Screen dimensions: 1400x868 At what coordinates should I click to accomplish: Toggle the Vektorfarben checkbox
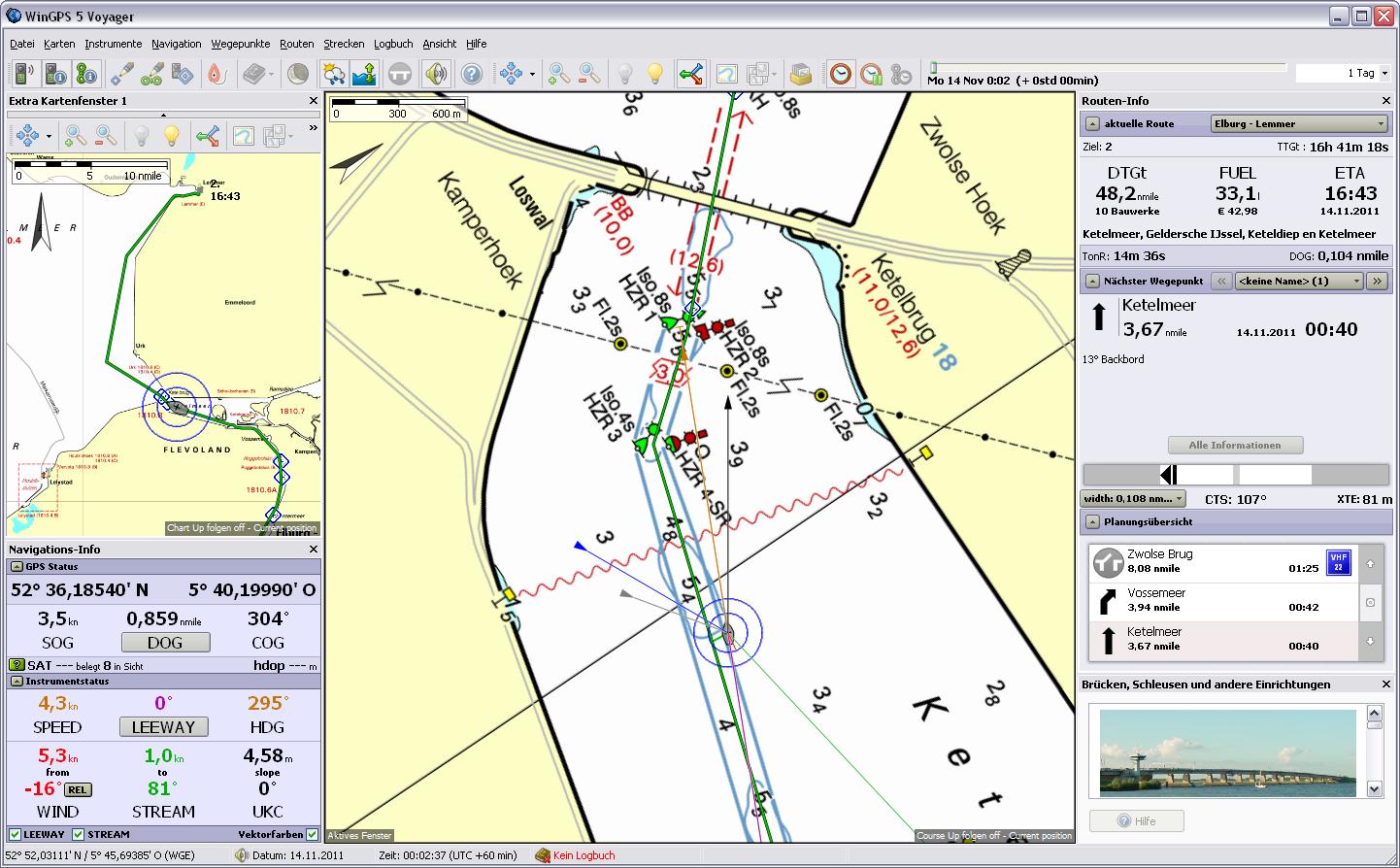point(312,834)
